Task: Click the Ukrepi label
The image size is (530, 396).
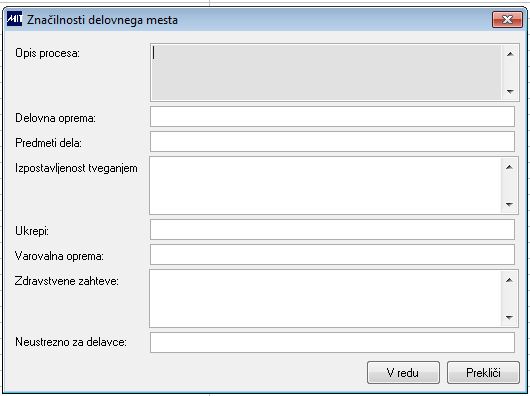Action: click(x=32, y=231)
